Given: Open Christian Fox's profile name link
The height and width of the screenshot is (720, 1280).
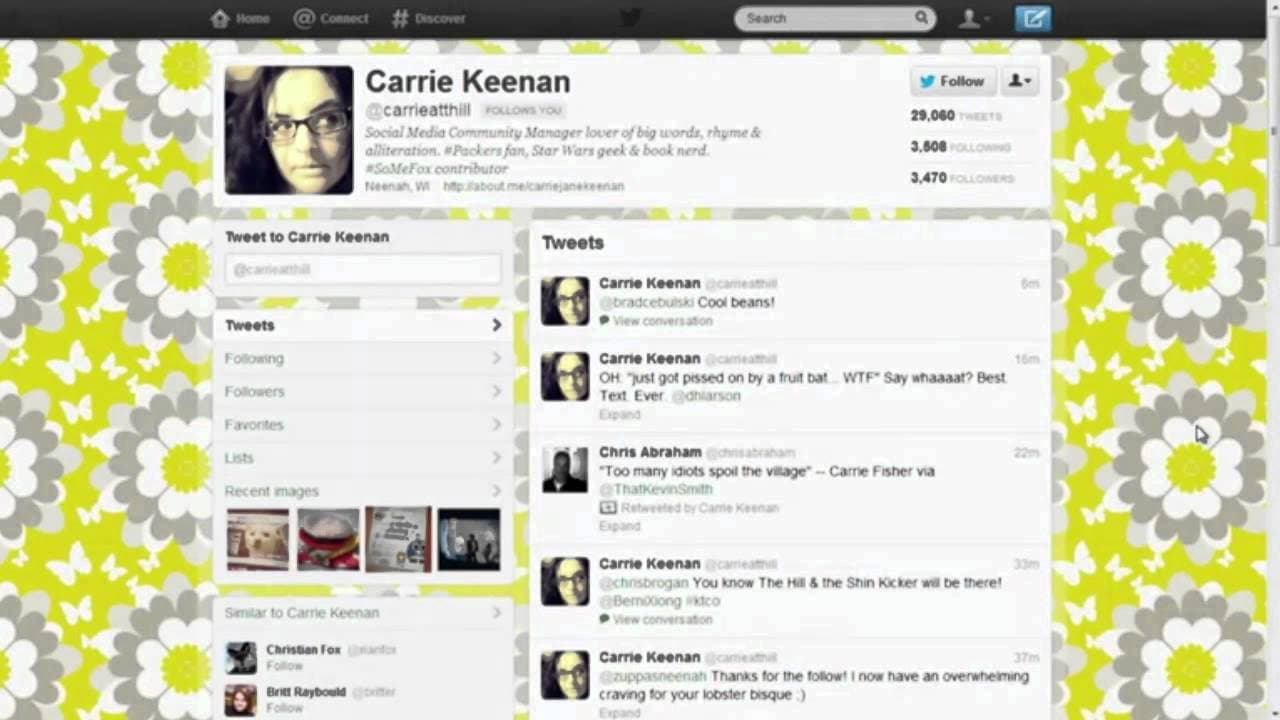Looking at the screenshot, I should (x=303, y=650).
